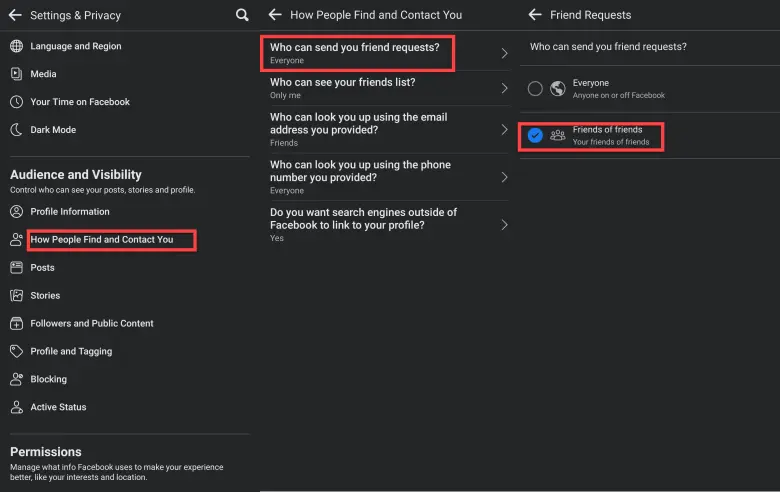Open Stories settings
Image resolution: width=780 pixels, height=492 pixels.
[x=45, y=295]
